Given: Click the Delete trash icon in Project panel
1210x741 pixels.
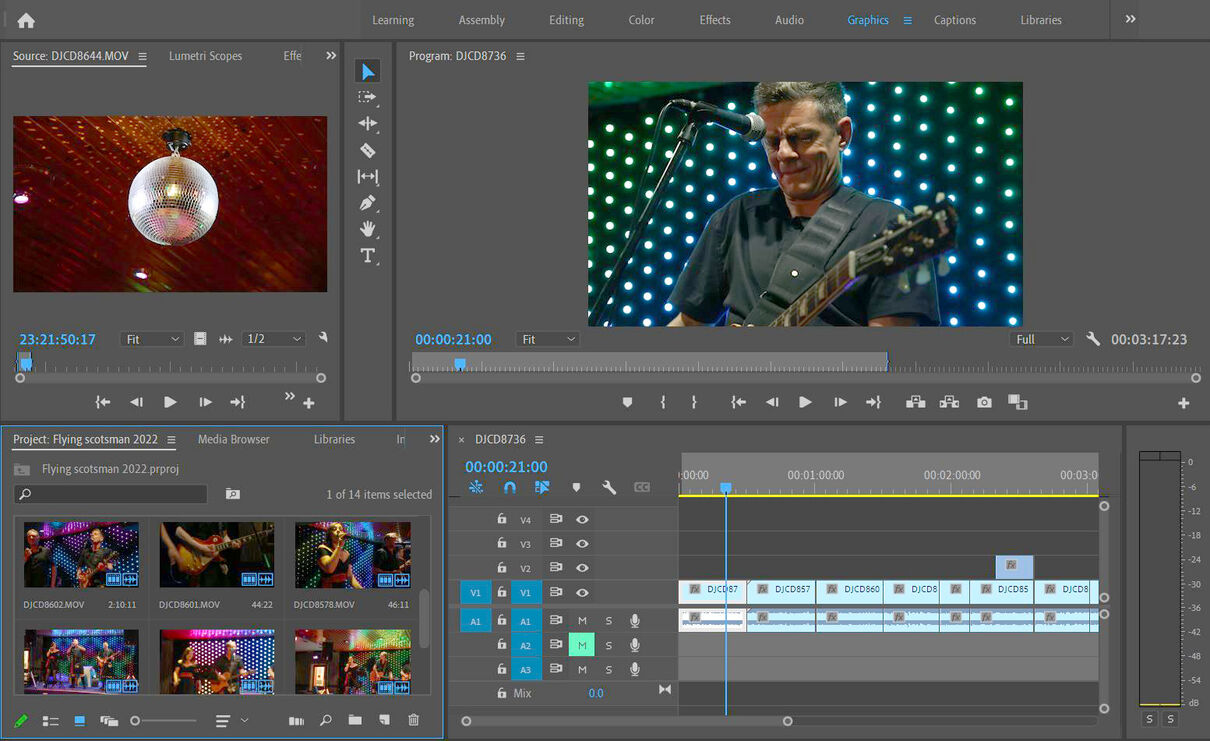Looking at the screenshot, I should click(413, 720).
